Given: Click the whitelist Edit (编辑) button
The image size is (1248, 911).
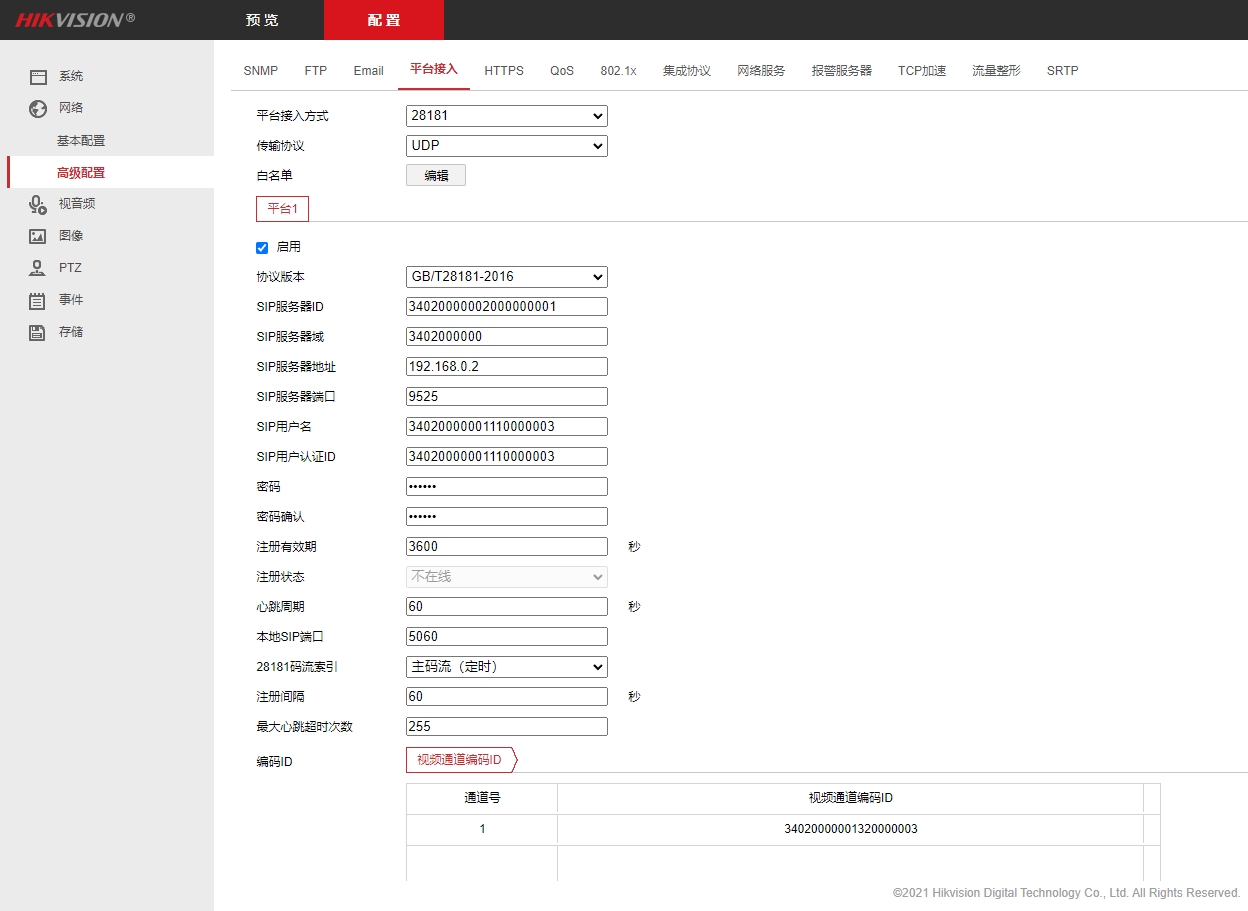Looking at the screenshot, I should [436, 176].
